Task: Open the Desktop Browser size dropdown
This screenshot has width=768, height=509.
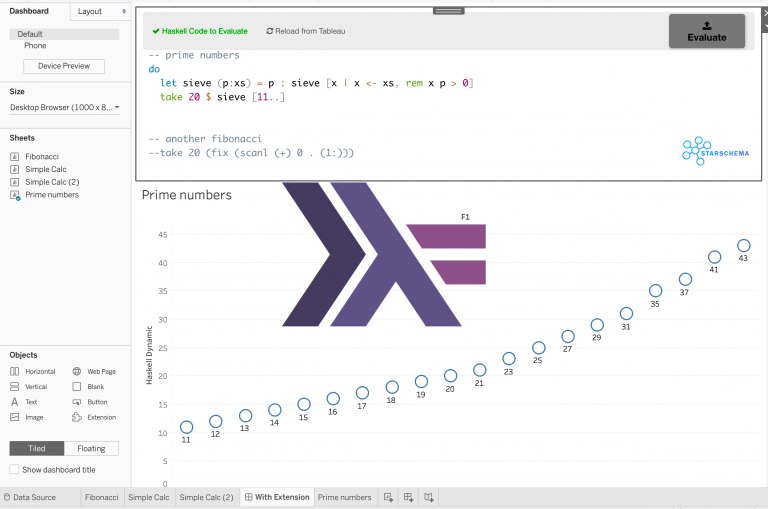Action: point(64,107)
